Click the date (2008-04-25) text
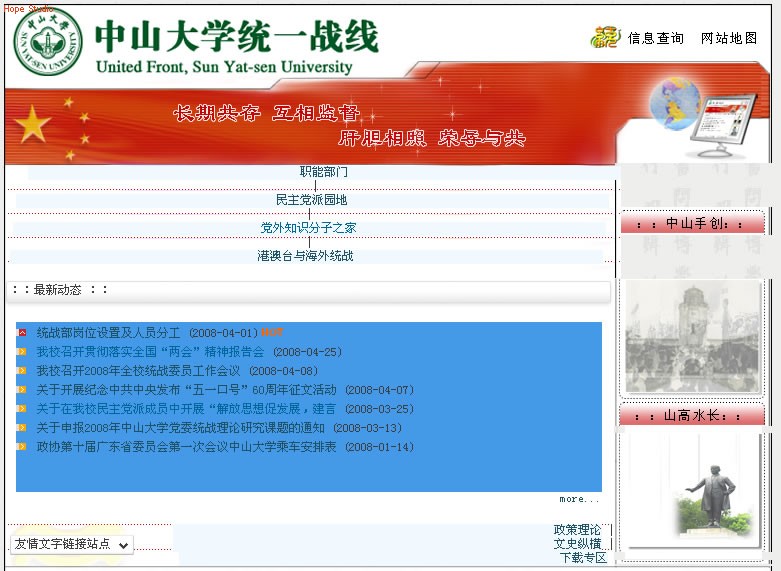The height and width of the screenshot is (571, 781). [x=307, y=352]
